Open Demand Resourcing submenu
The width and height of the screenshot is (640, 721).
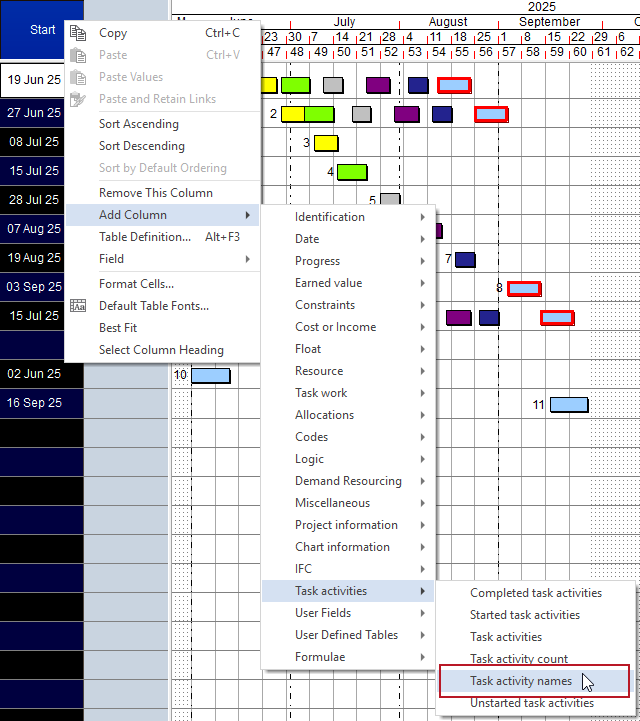pyautogui.click(x=348, y=481)
